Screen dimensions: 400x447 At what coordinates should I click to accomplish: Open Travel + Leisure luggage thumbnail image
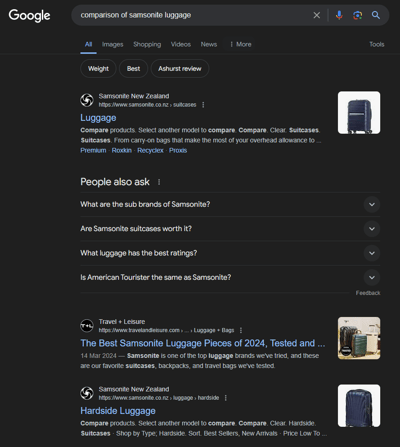(359, 338)
